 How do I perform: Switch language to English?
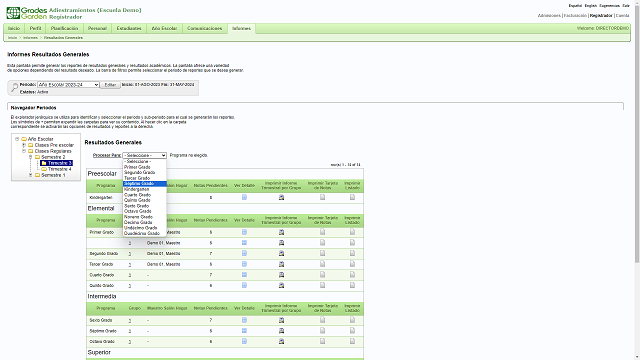(591, 6)
